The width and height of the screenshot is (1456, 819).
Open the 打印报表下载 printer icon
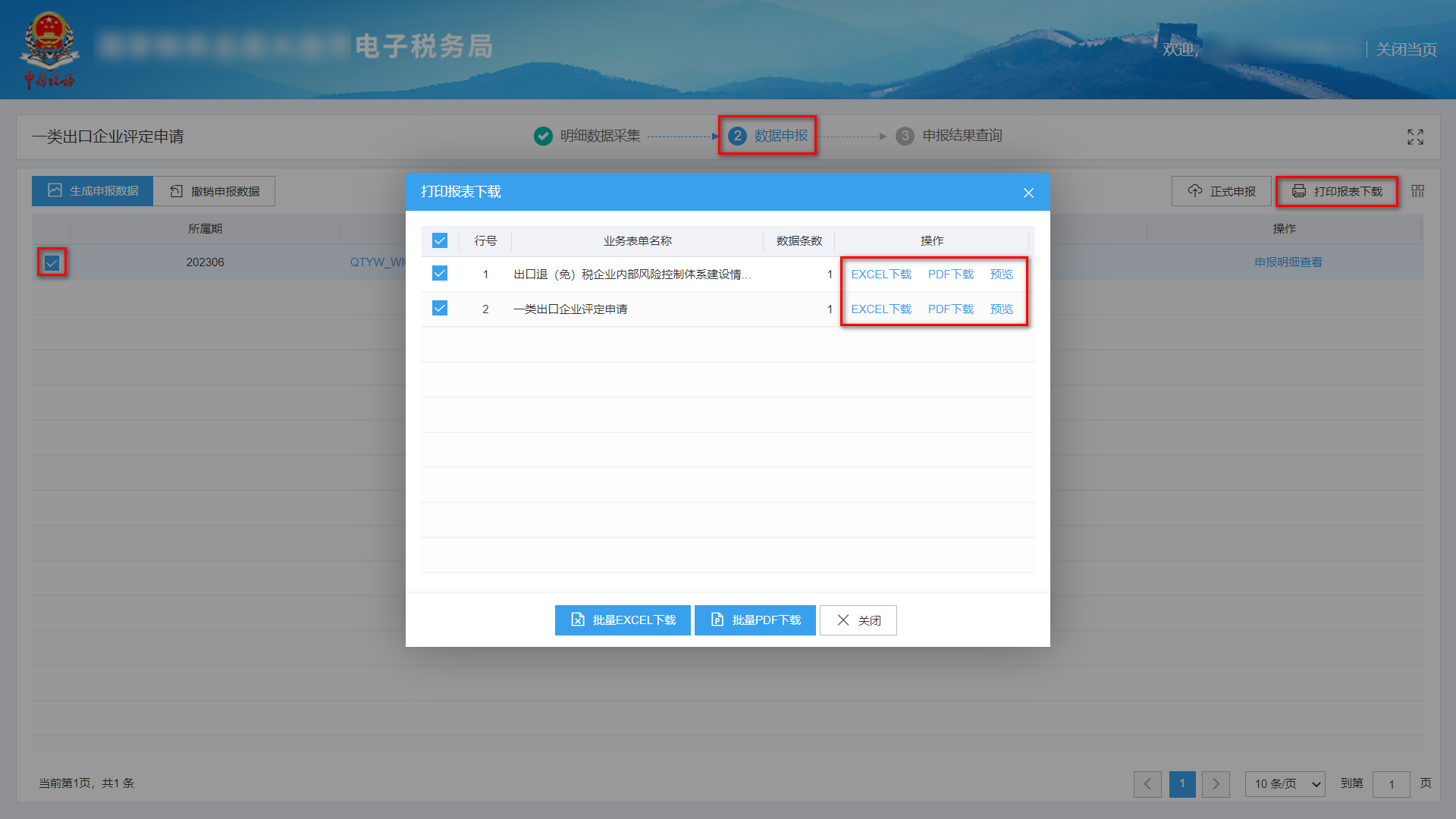pos(1336,191)
